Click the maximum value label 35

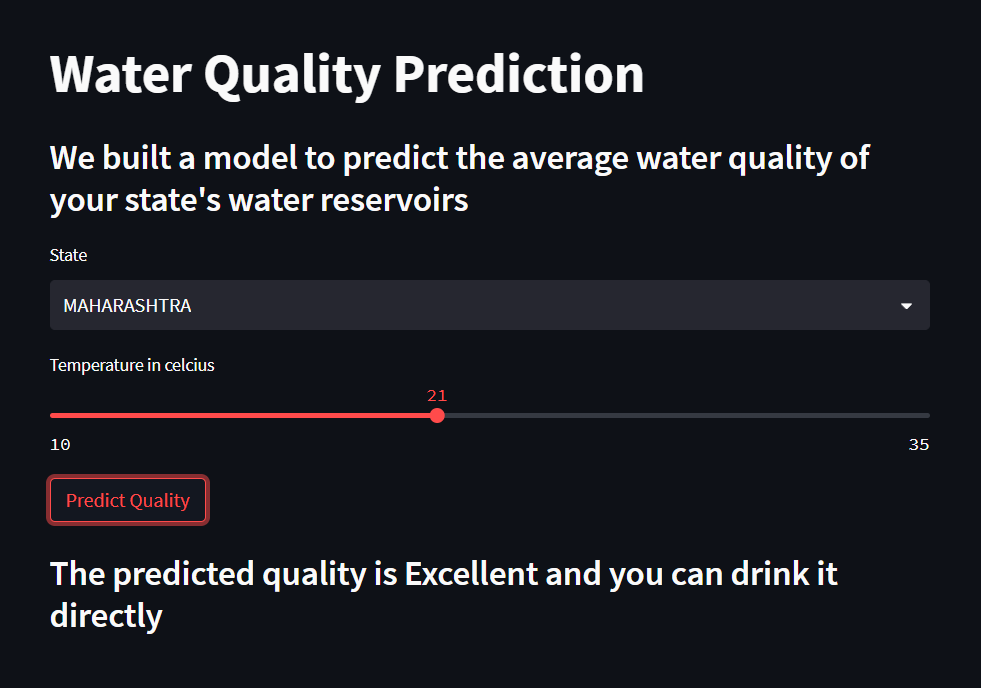(x=919, y=444)
